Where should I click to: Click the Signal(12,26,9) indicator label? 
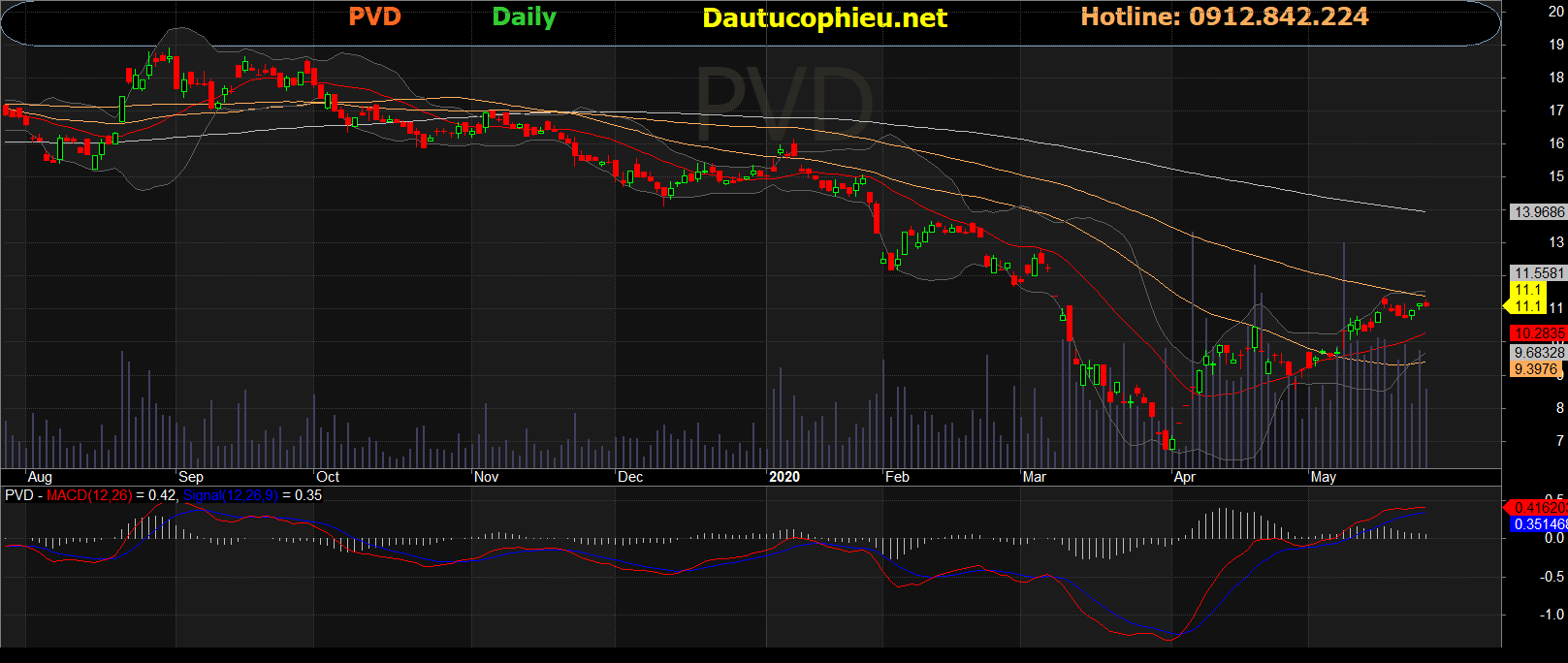pyautogui.click(x=230, y=495)
